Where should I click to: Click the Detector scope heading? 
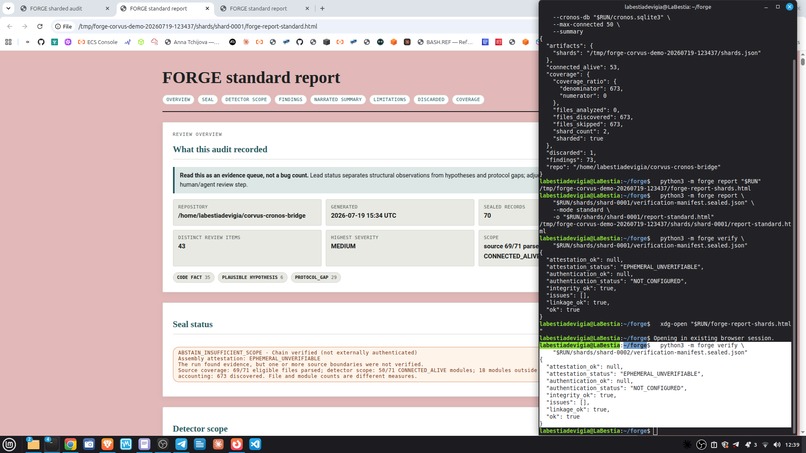coord(200,429)
